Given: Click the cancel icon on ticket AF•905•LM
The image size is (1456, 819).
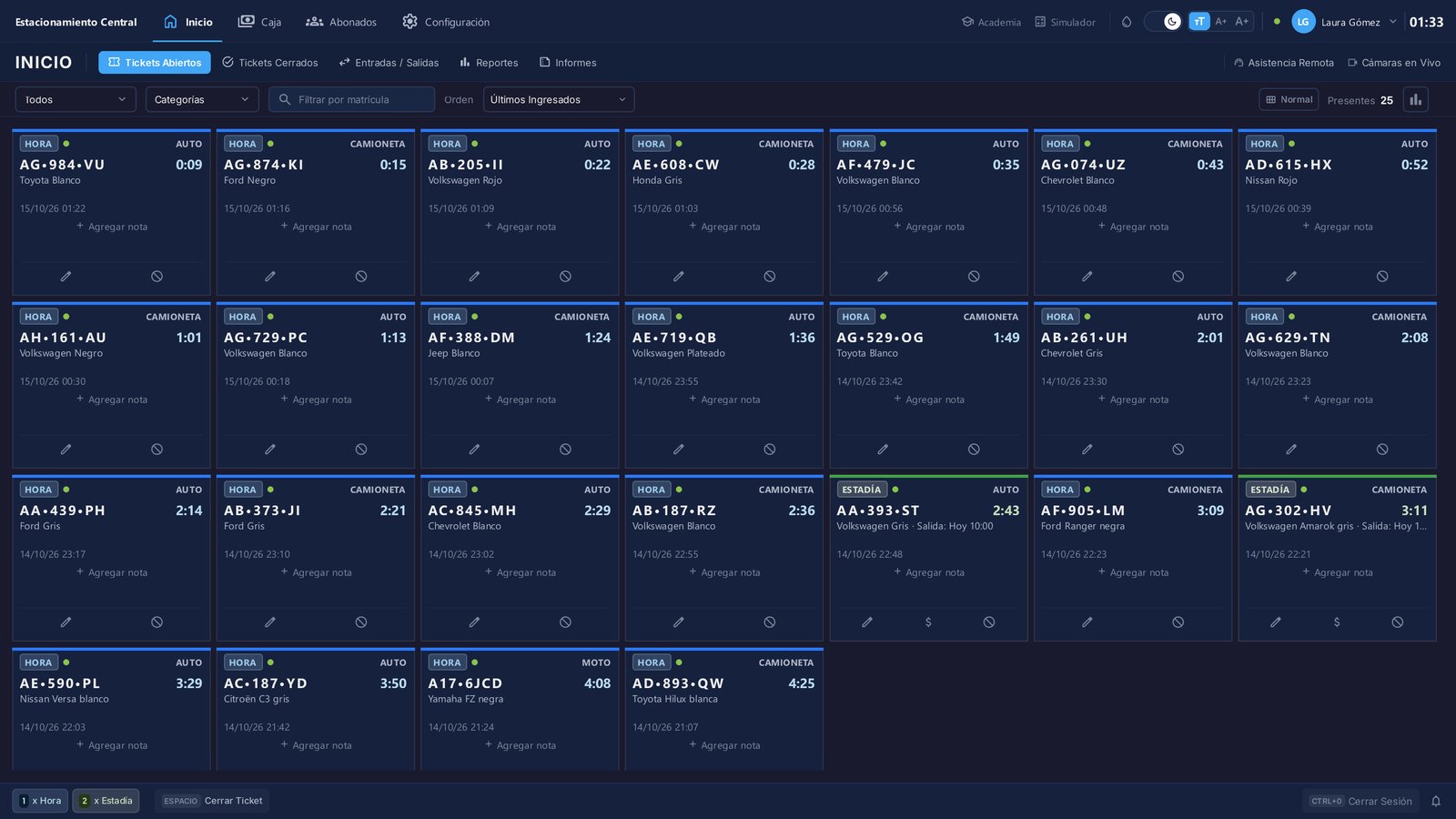Looking at the screenshot, I should [1178, 622].
